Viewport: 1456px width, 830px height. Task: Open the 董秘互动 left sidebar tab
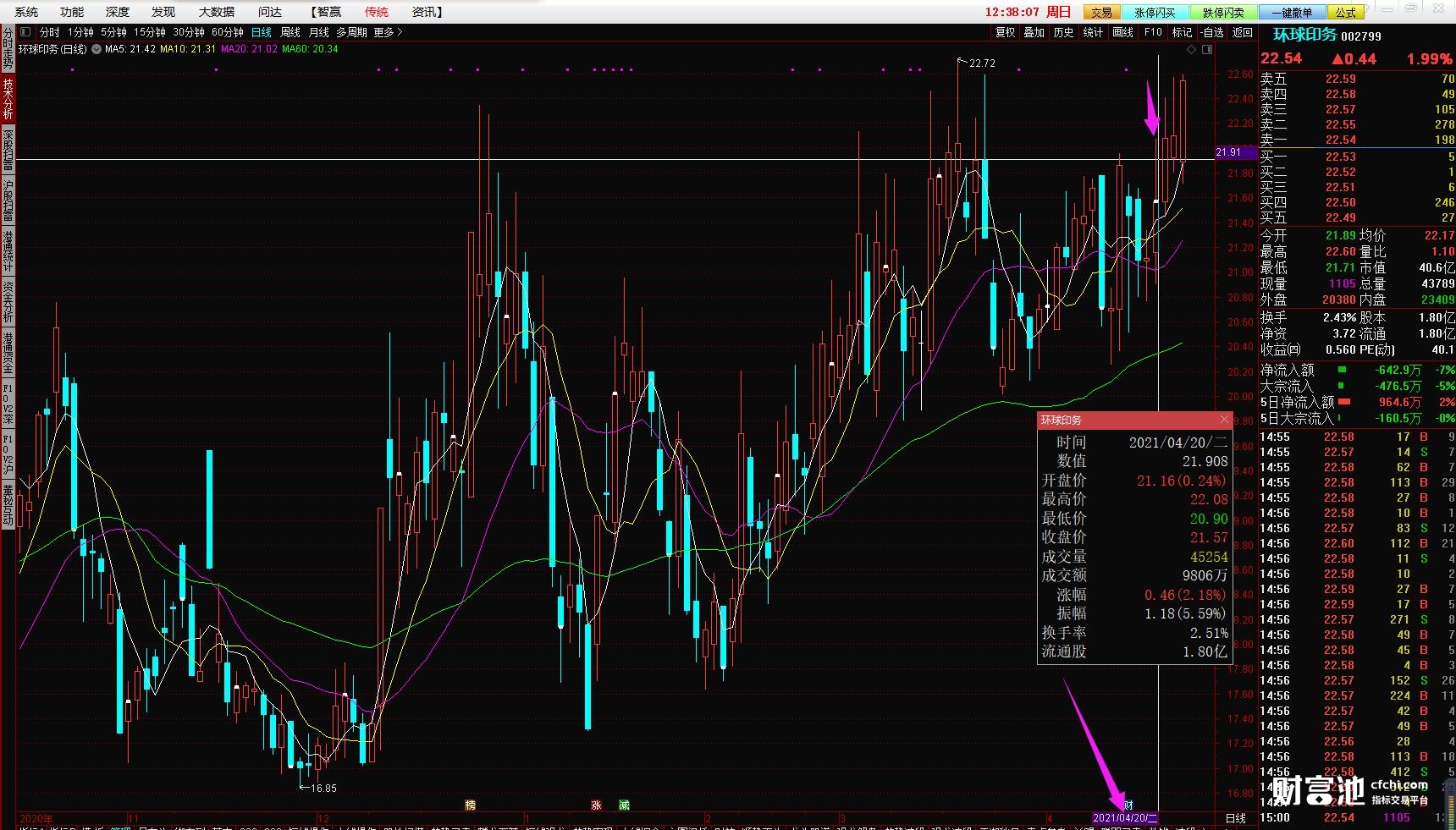(8, 504)
